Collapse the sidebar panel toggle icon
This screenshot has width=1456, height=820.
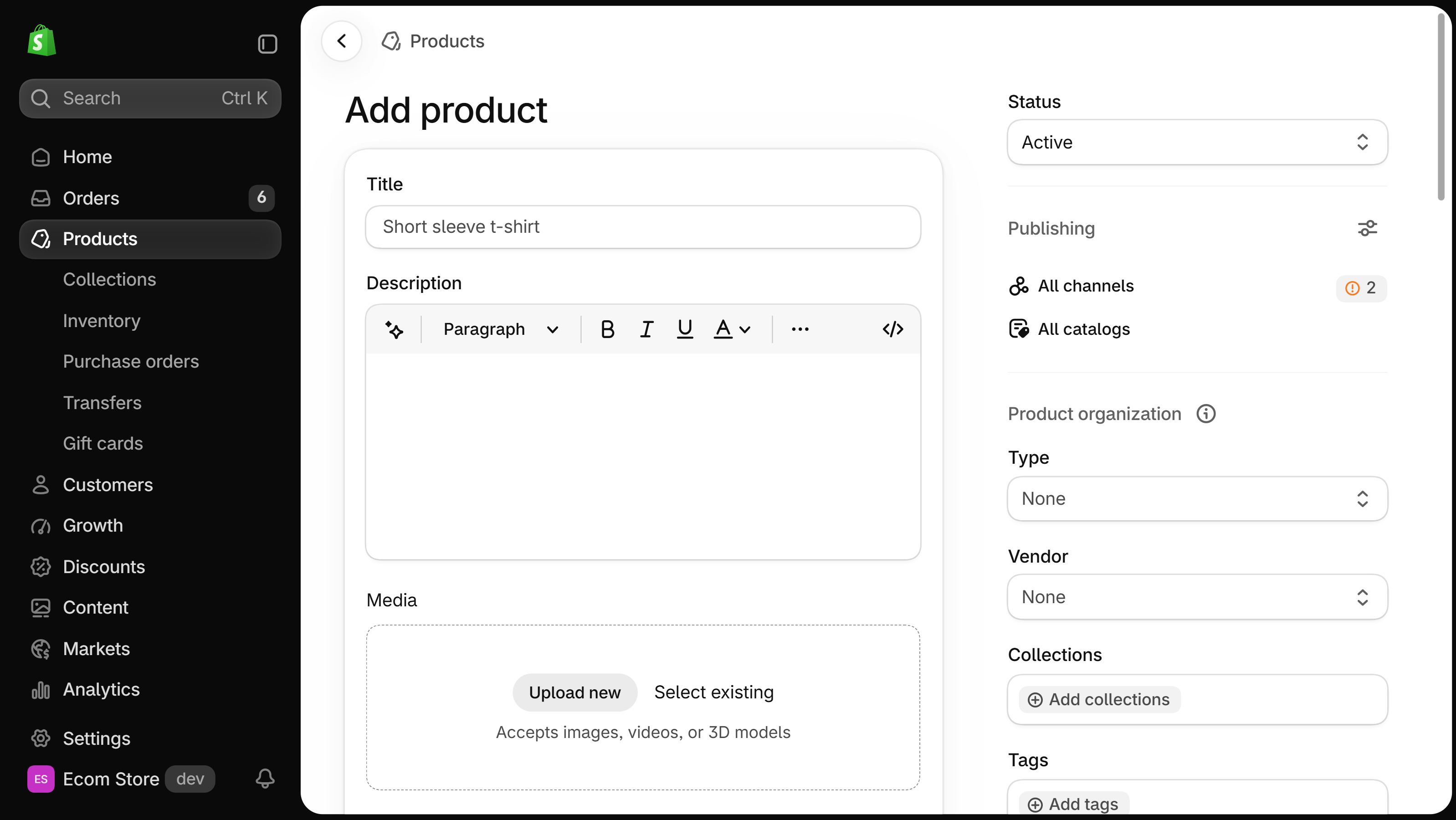pyautogui.click(x=267, y=44)
